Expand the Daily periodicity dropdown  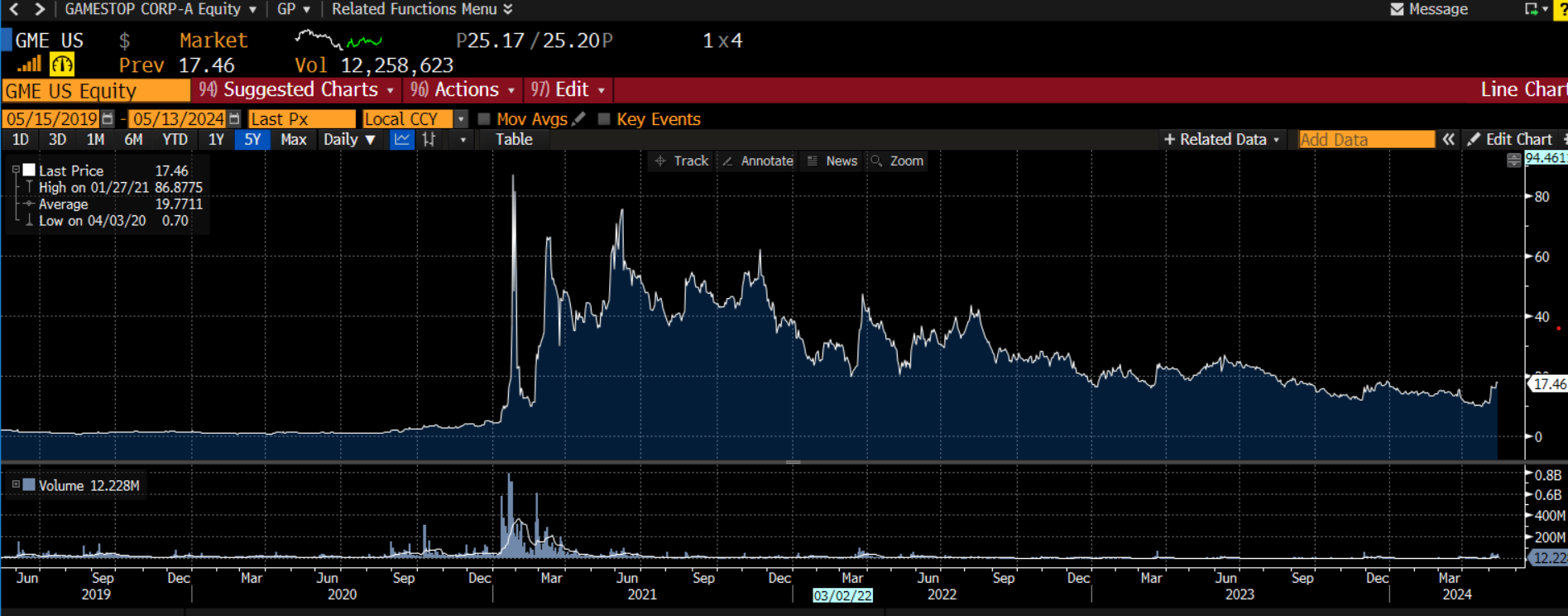[x=370, y=140]
